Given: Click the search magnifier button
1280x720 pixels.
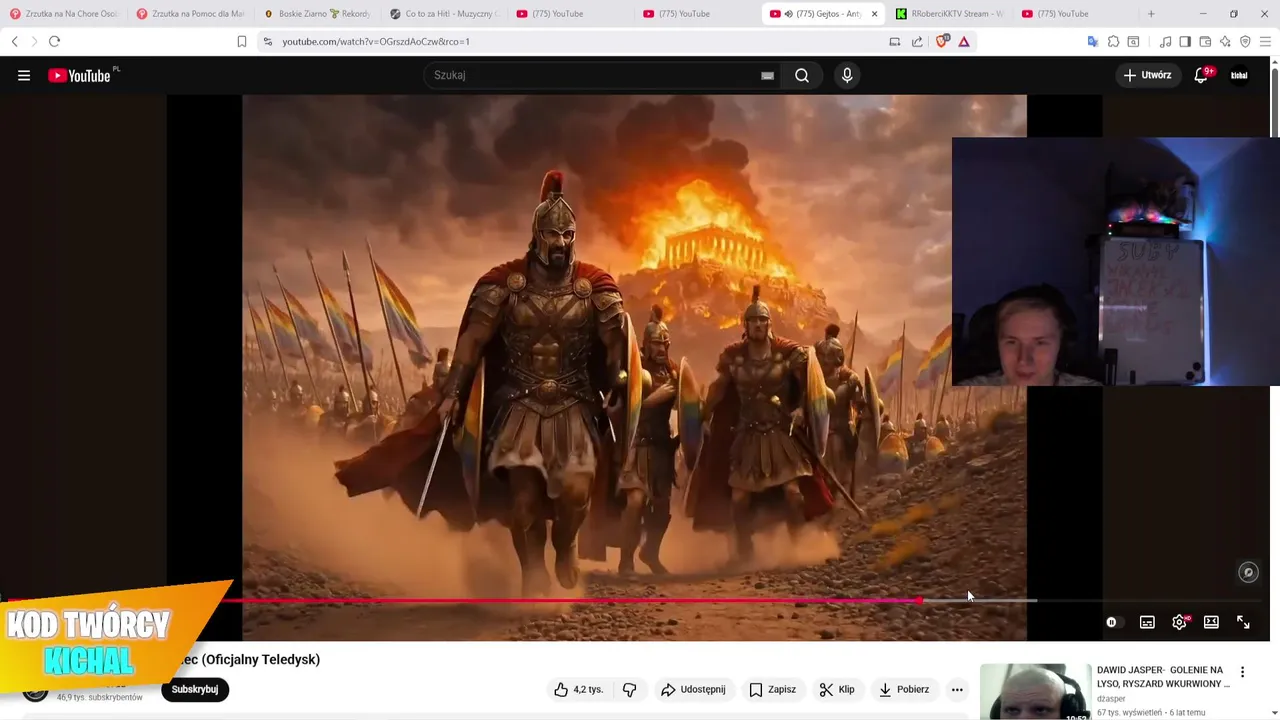Looking at the screenshot, I should pos(802,75).
